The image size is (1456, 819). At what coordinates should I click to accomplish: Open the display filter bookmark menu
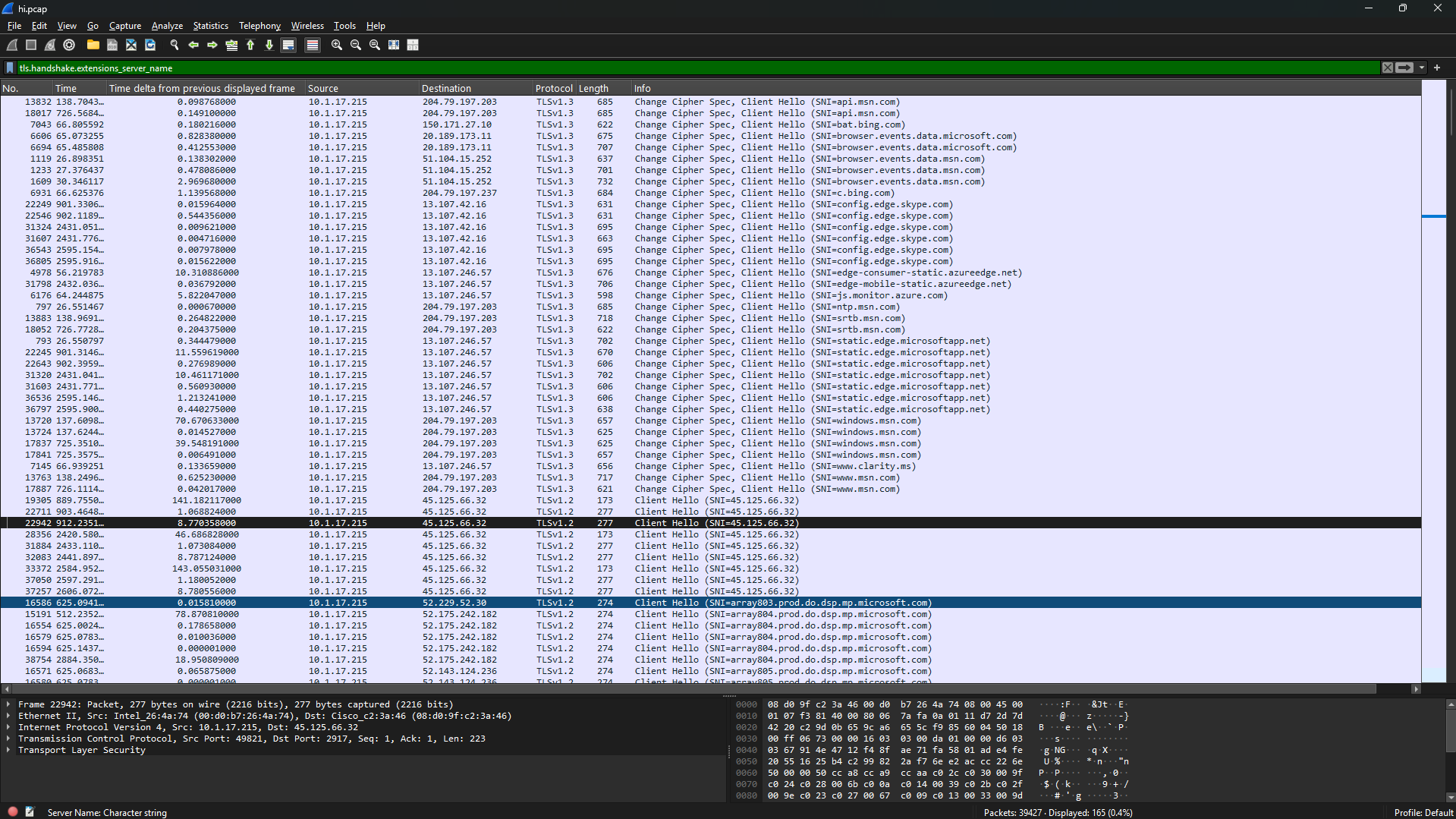[10, 68]
